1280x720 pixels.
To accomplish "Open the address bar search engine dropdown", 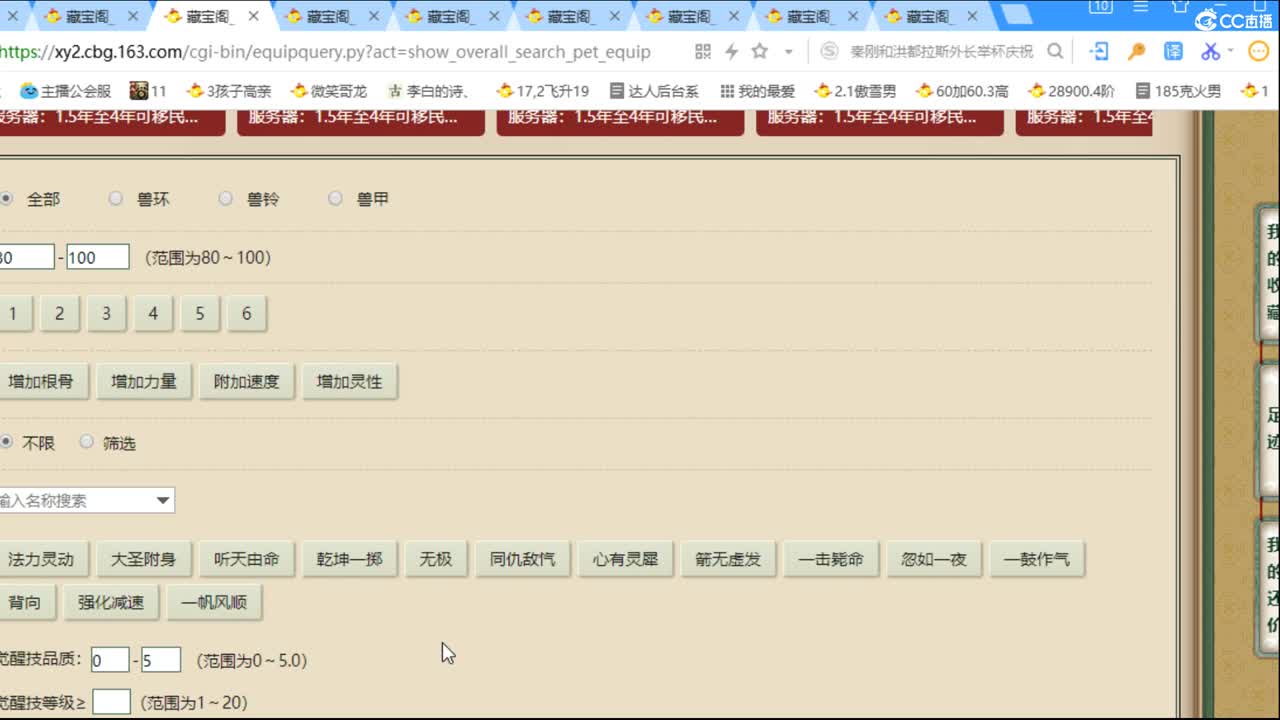I will point(831,51).
